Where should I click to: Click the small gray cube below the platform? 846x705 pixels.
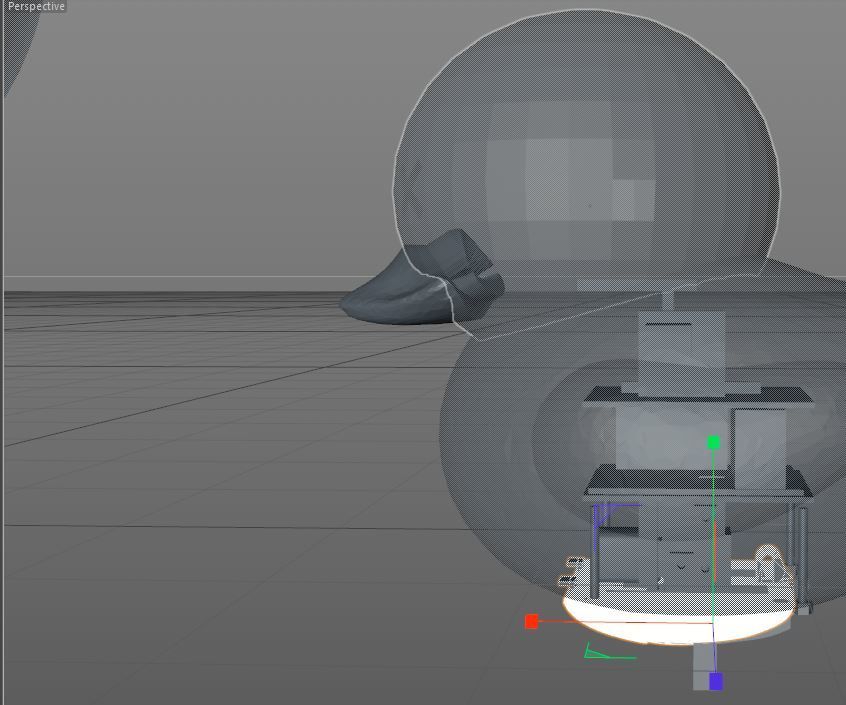click(x=700, y=665)
